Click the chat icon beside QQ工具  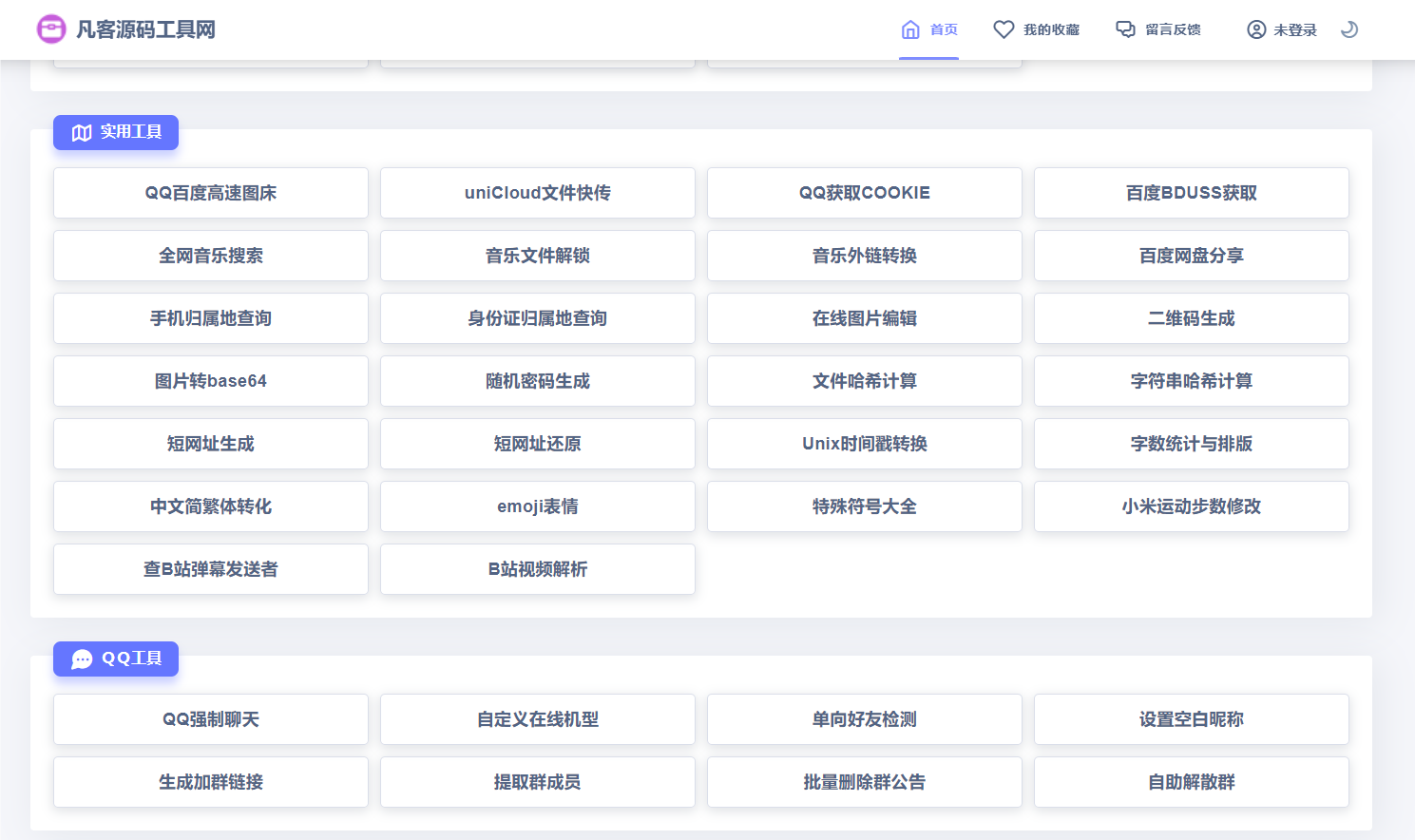82,659
